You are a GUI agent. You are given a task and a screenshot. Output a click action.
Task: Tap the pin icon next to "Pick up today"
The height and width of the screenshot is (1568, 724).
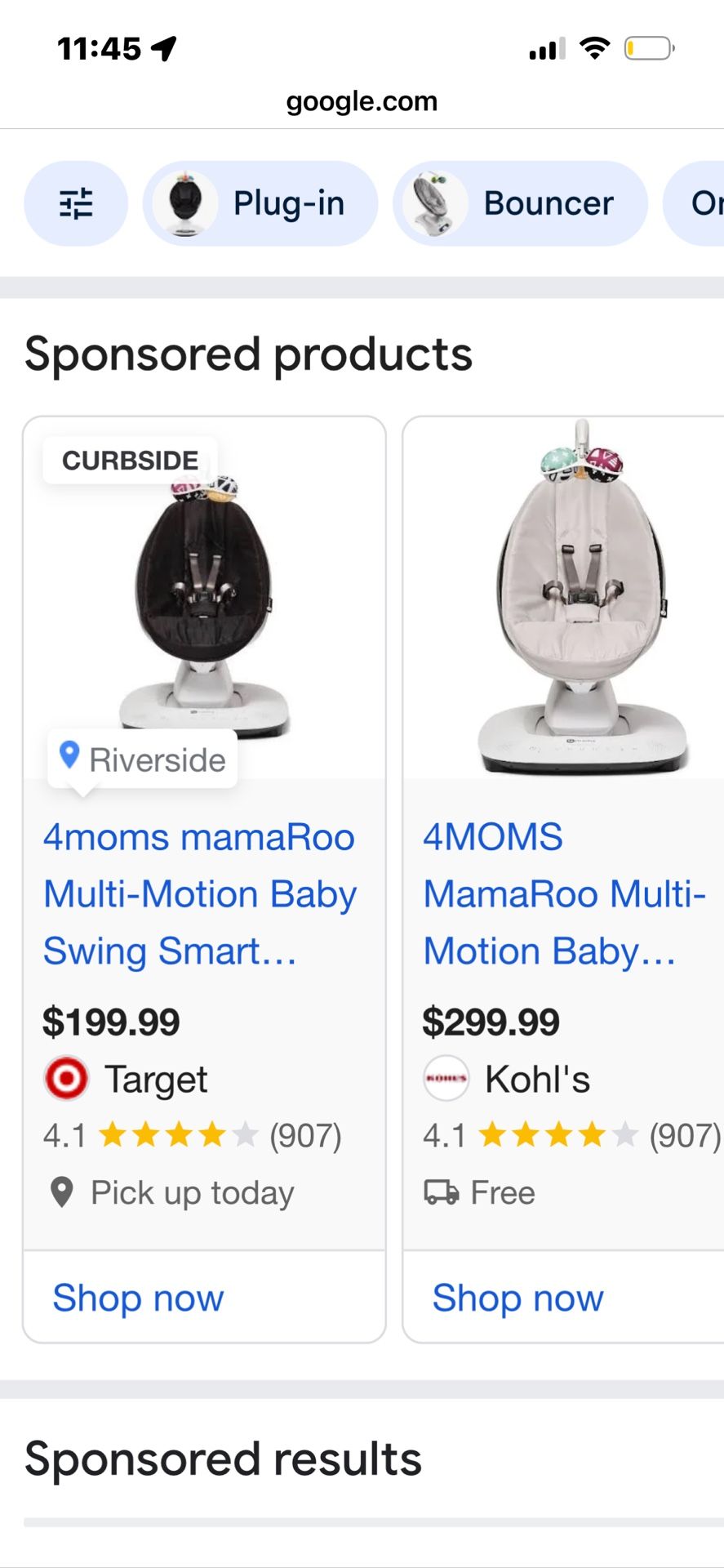61,1193
